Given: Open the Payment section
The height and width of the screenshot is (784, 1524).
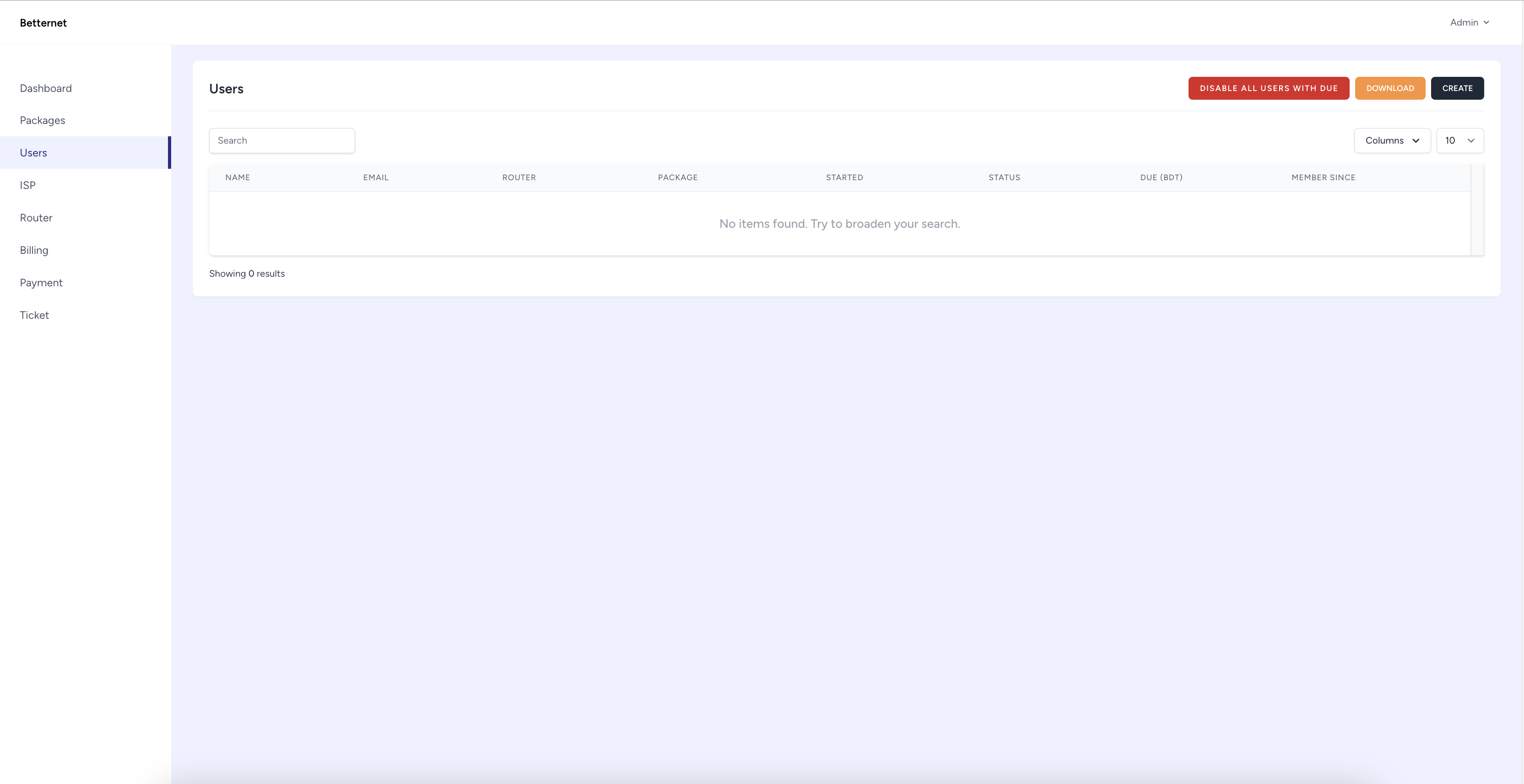Looking at the screenshot, I should (x=41, y=282).
